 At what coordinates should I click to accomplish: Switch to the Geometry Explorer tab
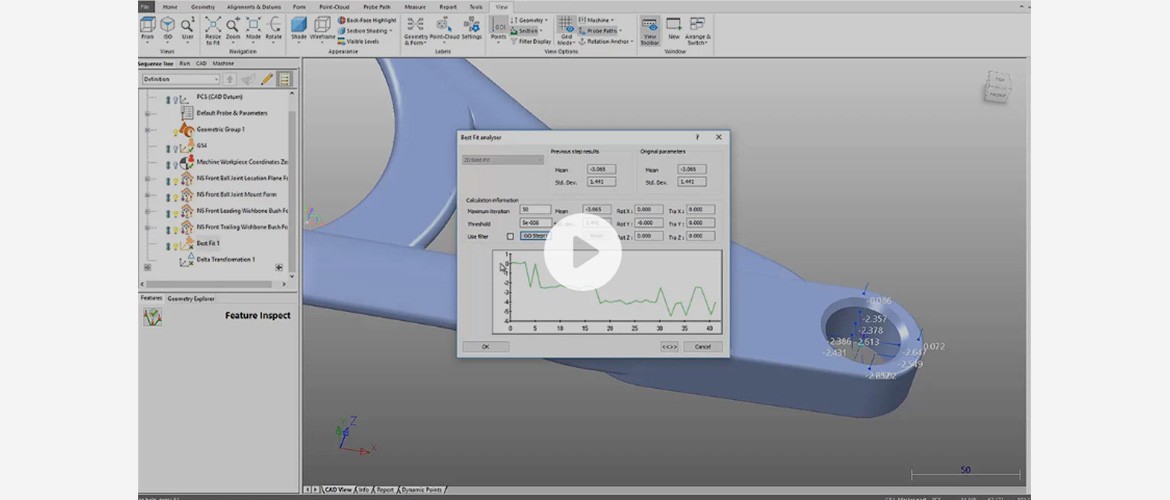point(190,298)
